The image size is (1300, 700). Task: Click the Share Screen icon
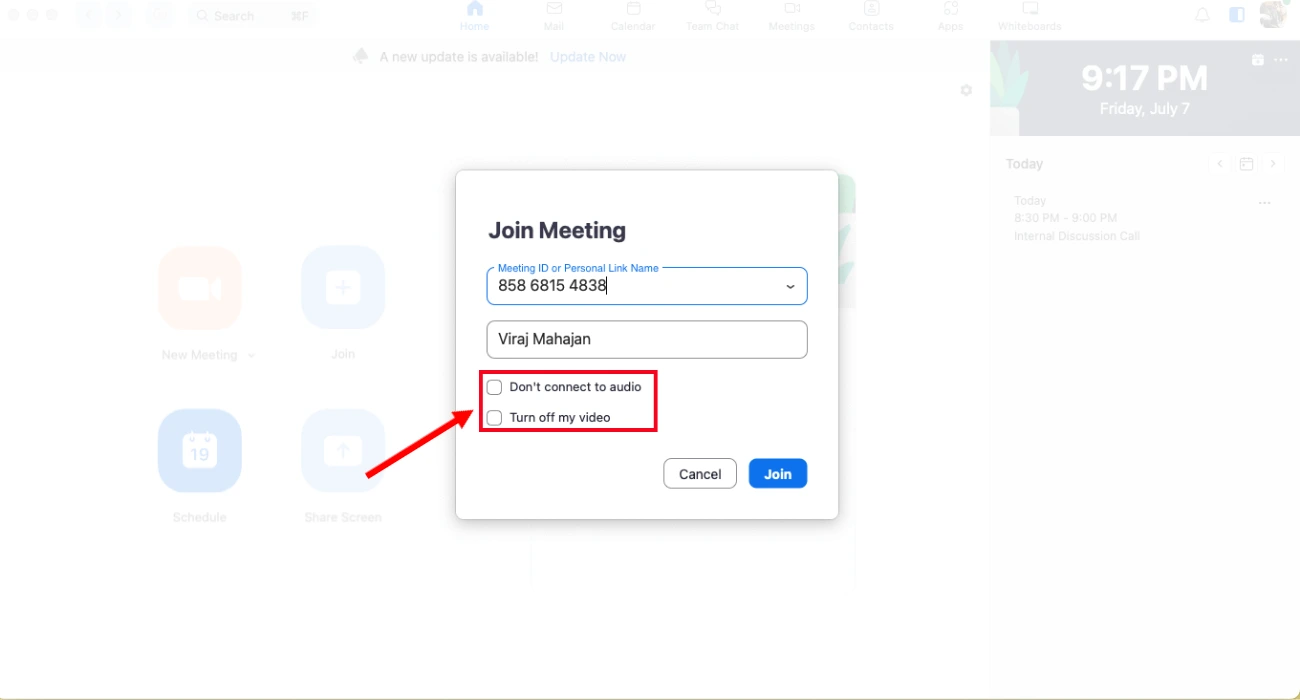[343, 451]
